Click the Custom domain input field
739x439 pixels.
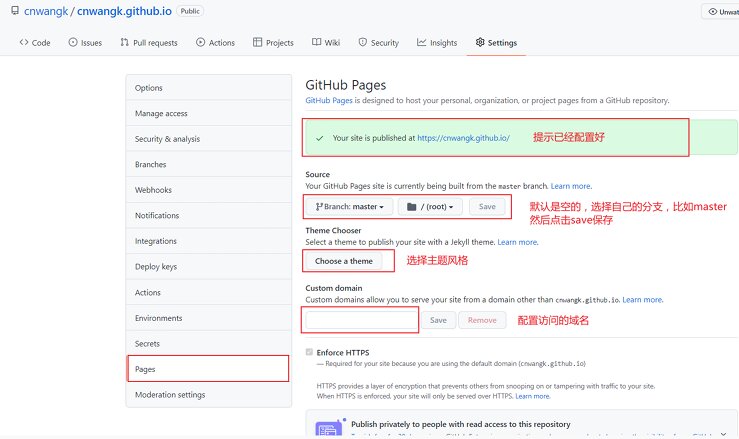361,320
